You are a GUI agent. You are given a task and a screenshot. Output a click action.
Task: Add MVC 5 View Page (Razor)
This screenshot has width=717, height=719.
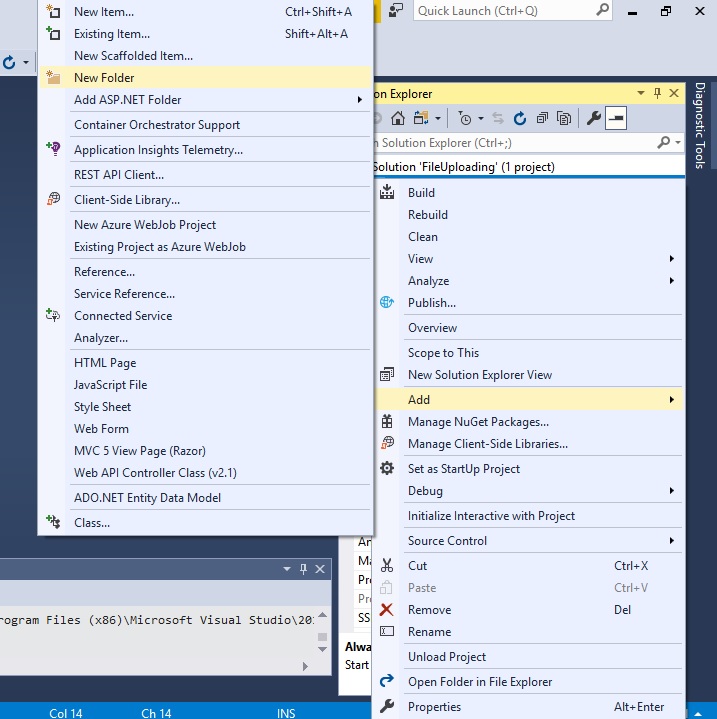coord(205,451)
